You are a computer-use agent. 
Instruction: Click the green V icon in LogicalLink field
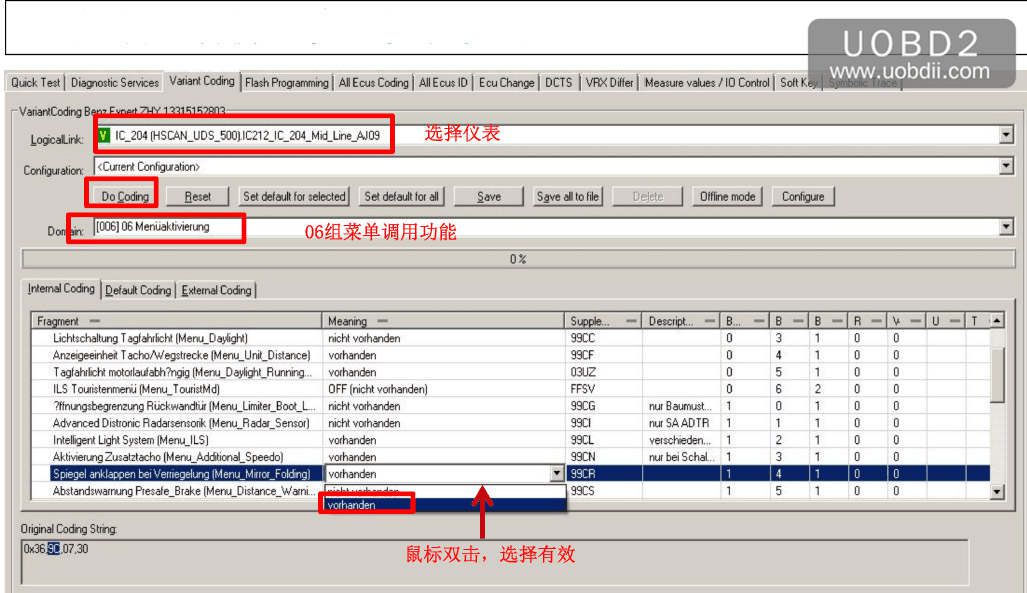coord(103,135)
